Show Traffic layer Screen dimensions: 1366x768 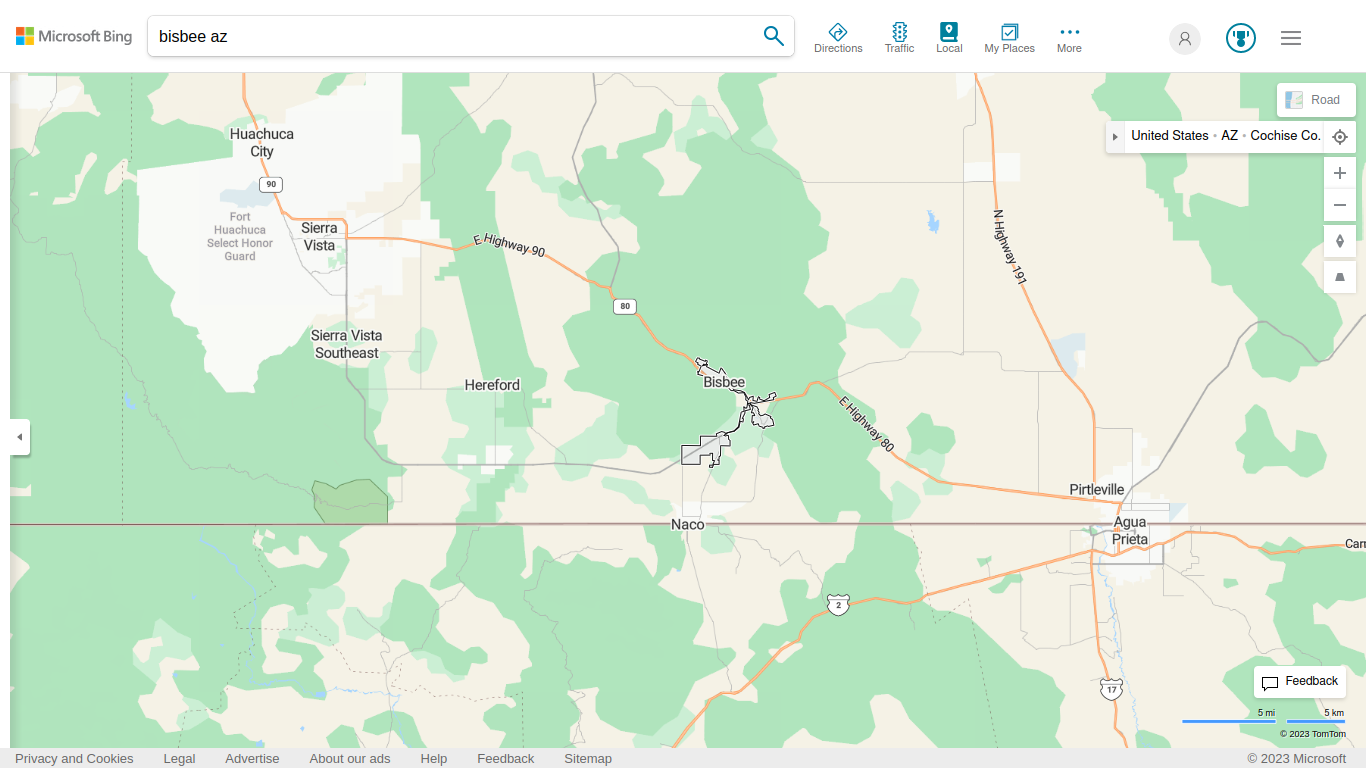point(899,38)
